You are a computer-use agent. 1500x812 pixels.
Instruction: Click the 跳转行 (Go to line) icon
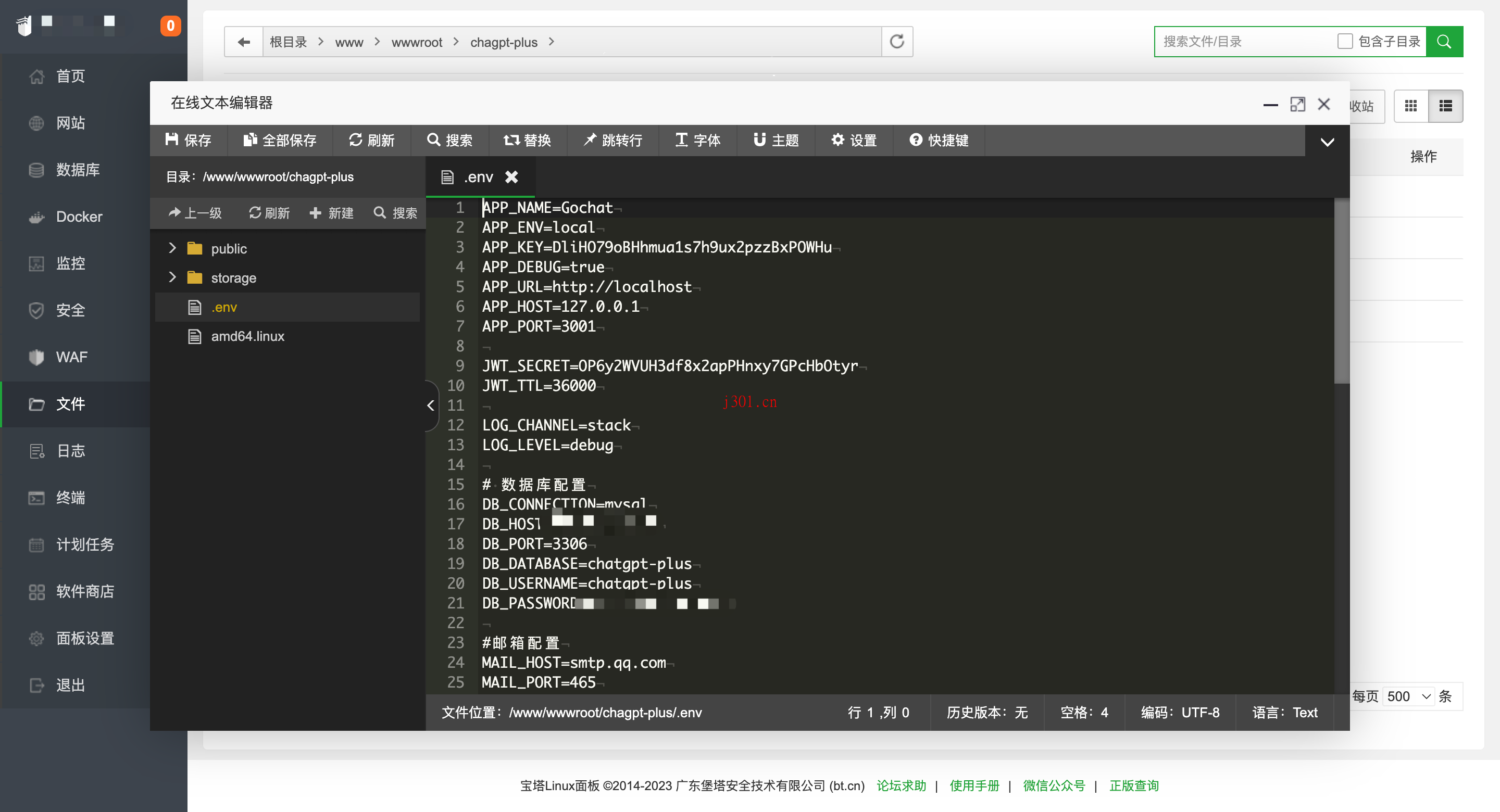[612, 141]
